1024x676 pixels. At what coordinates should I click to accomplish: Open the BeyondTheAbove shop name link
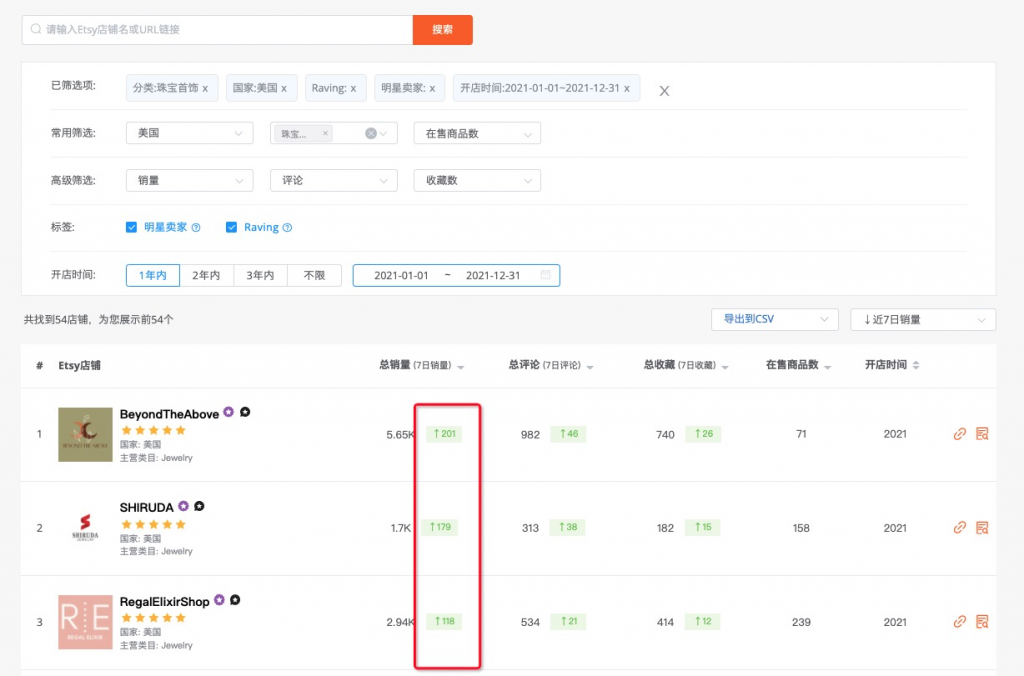point(169,414)
